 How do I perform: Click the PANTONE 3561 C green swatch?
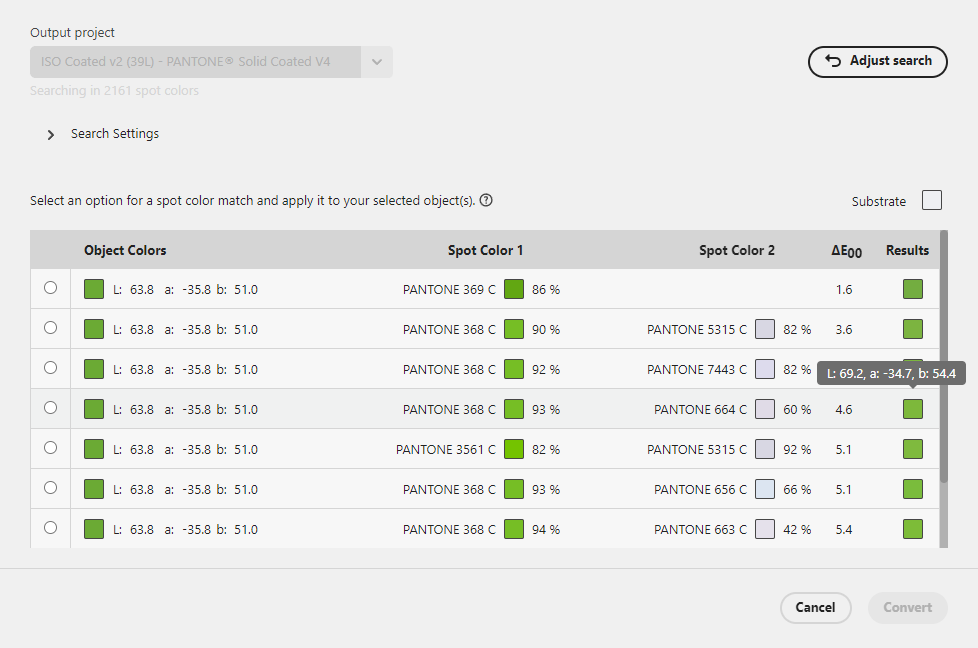pyautogui.click(x=514, y=449)
